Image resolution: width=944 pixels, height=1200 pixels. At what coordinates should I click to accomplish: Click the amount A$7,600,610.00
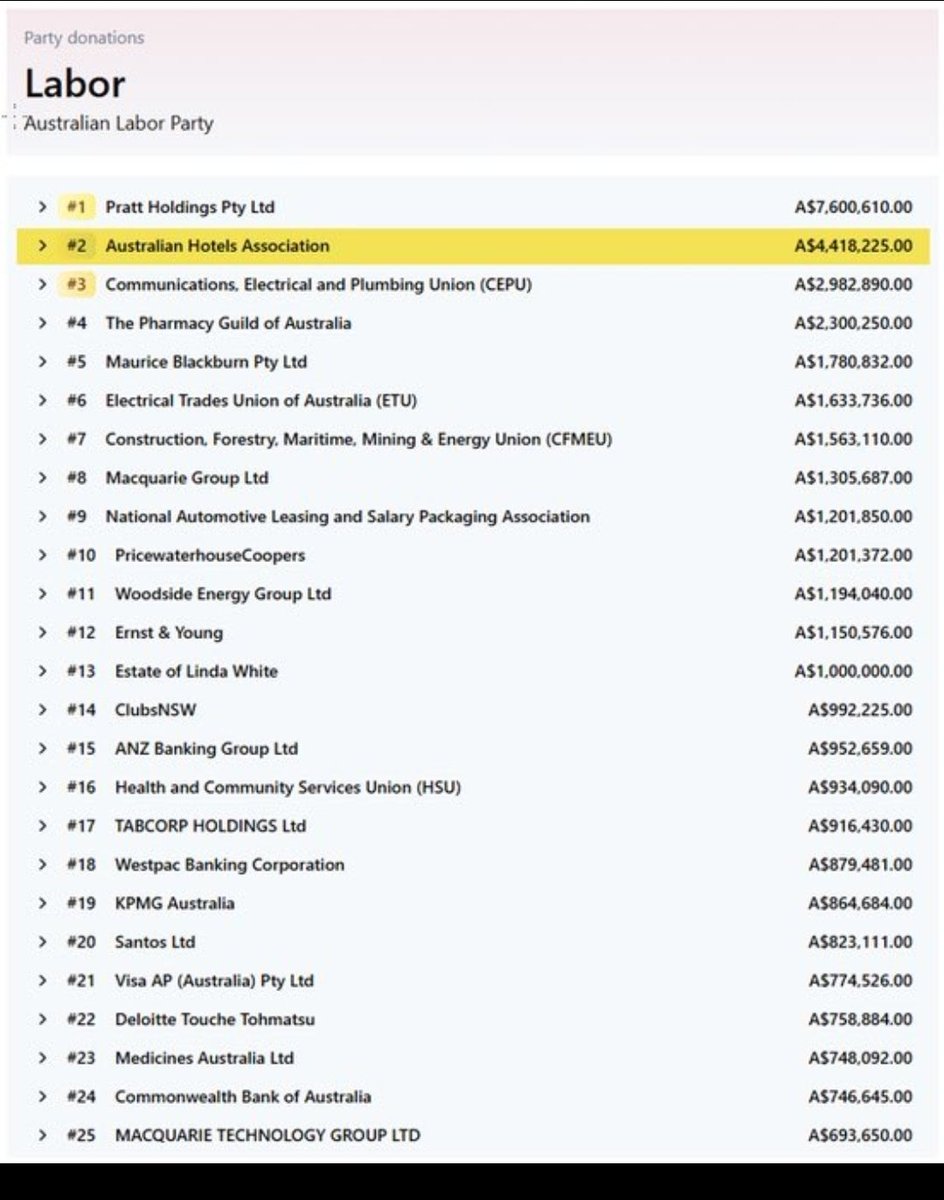pyautogui.click(x=854, y=207)
